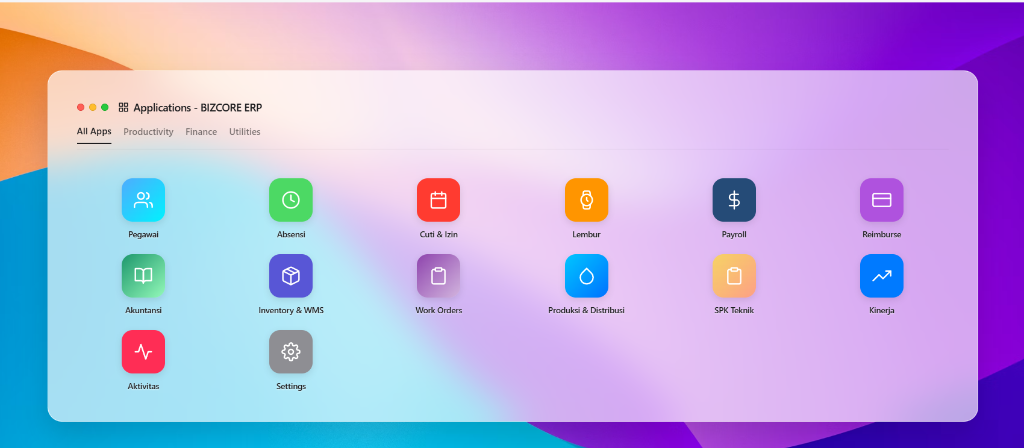This screenshot has height=448, width=1024.
Task: Maximize the window with the green button
Action: point(104,108)
